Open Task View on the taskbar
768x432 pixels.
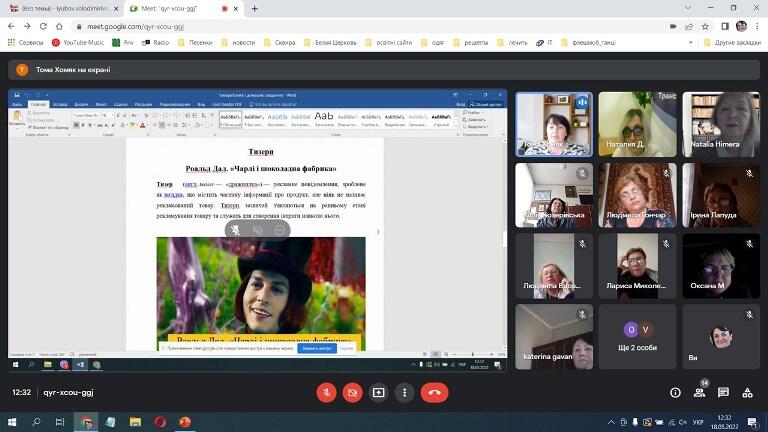[60, 422]
